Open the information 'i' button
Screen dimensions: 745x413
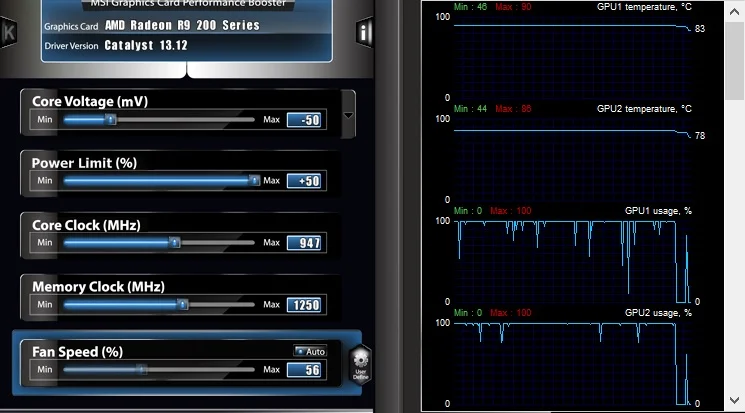coord(364,32)
